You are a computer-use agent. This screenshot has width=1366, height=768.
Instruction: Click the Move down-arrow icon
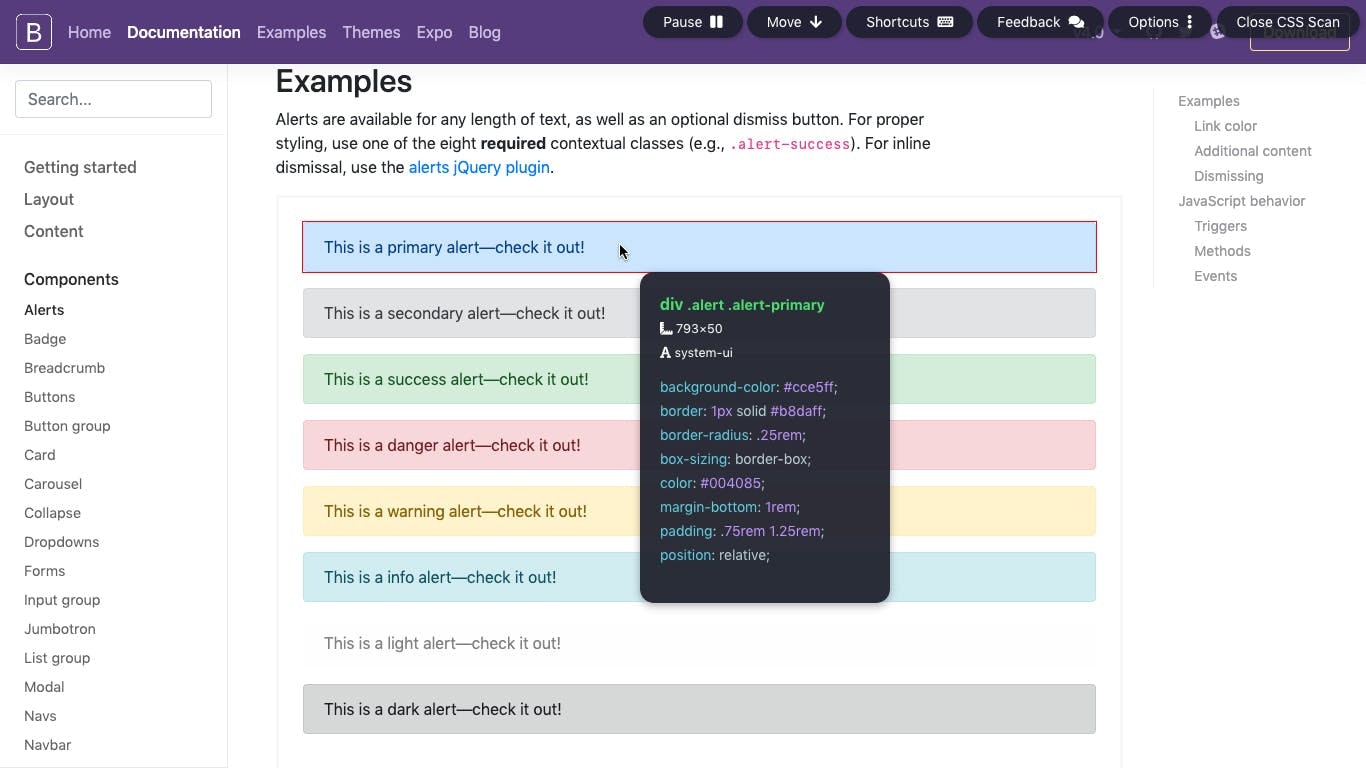point(816,22)
